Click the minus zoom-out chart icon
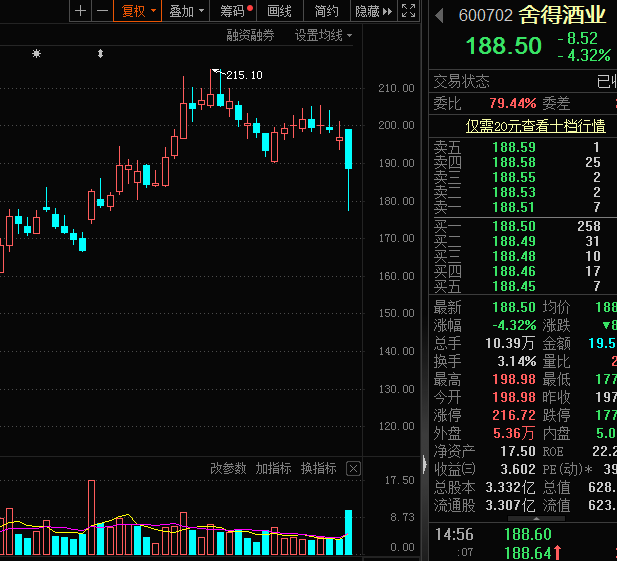The height and width of the screenshot is (561, 617). pyautogui.click(x=101, y=11)
